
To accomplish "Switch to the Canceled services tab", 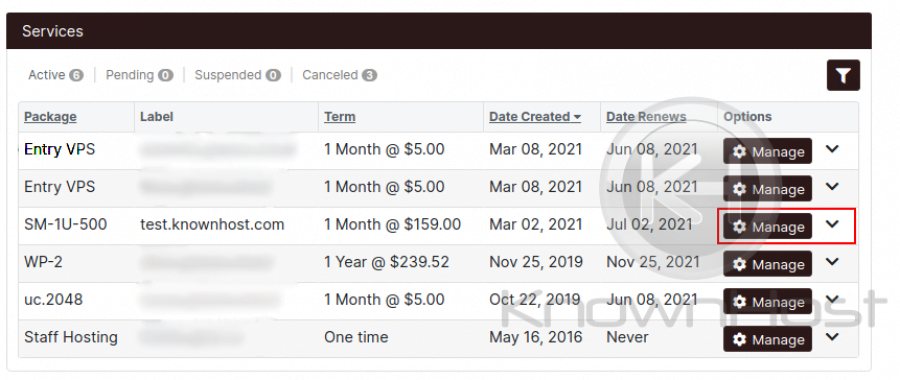I will [x=340, y=75].
